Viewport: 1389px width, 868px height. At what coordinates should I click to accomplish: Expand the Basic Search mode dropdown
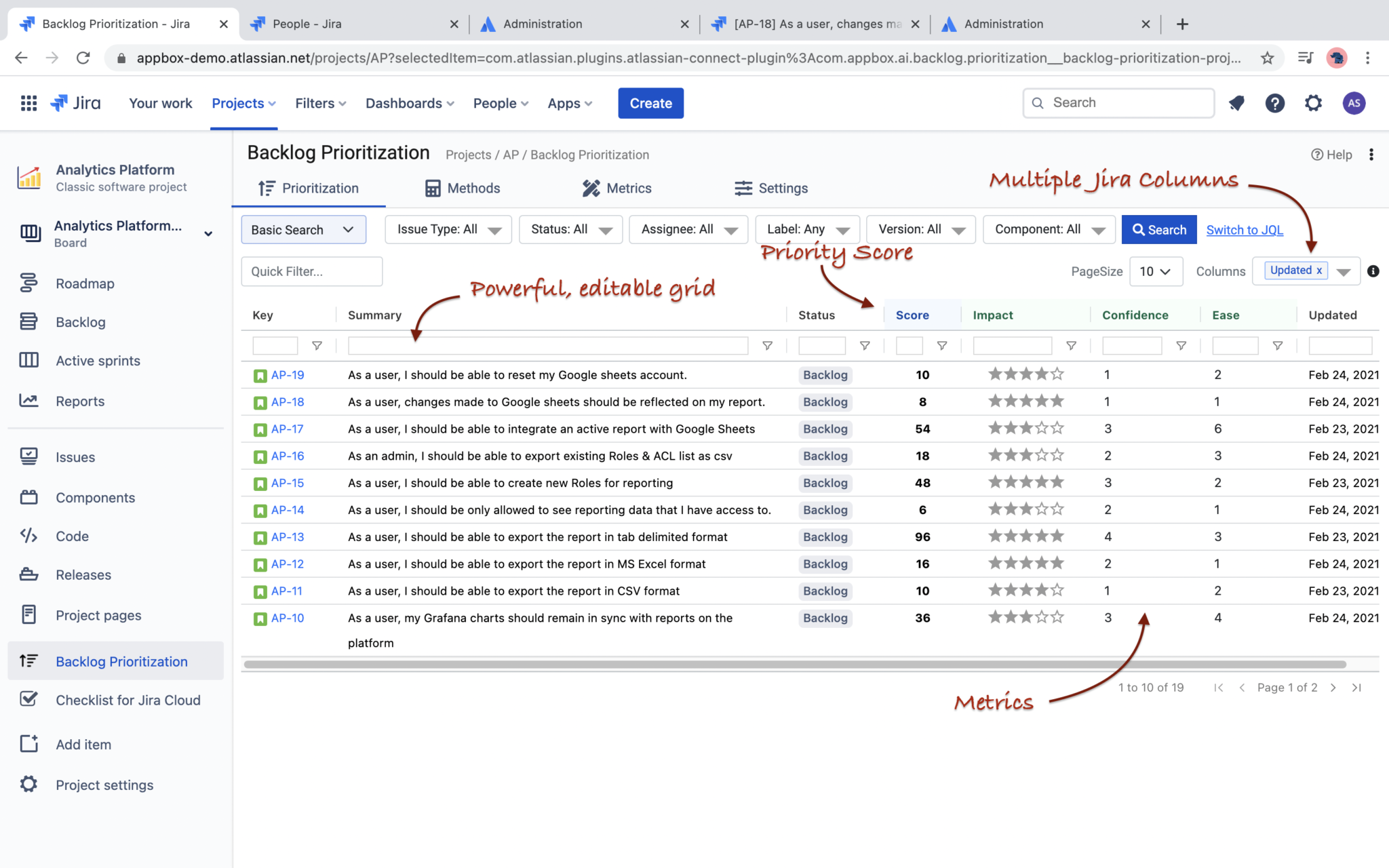pyautogui.click(x=303, y=230)
